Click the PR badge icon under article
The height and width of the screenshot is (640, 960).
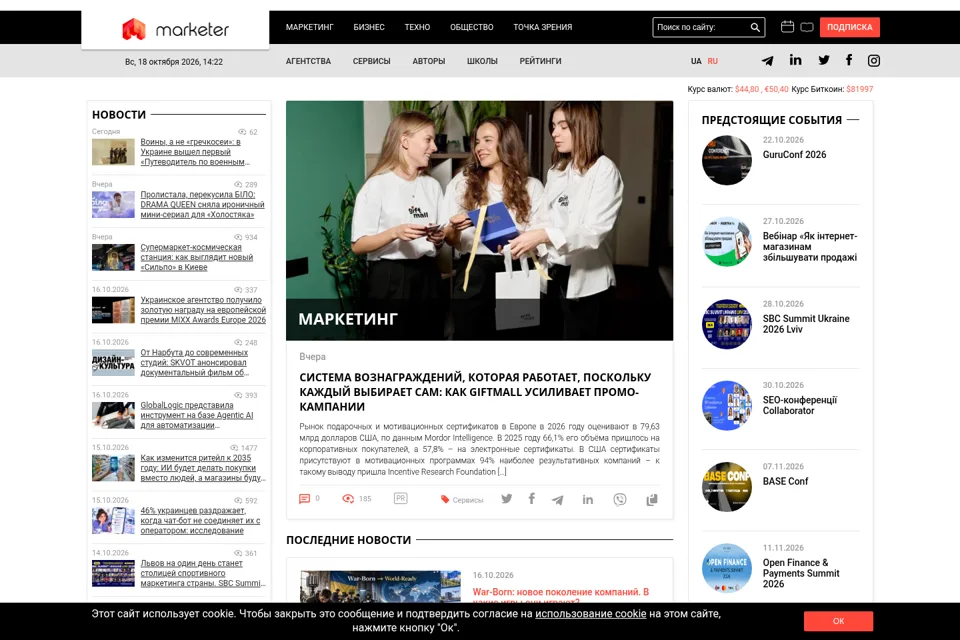pyautogui.click(x=400, y=498)
